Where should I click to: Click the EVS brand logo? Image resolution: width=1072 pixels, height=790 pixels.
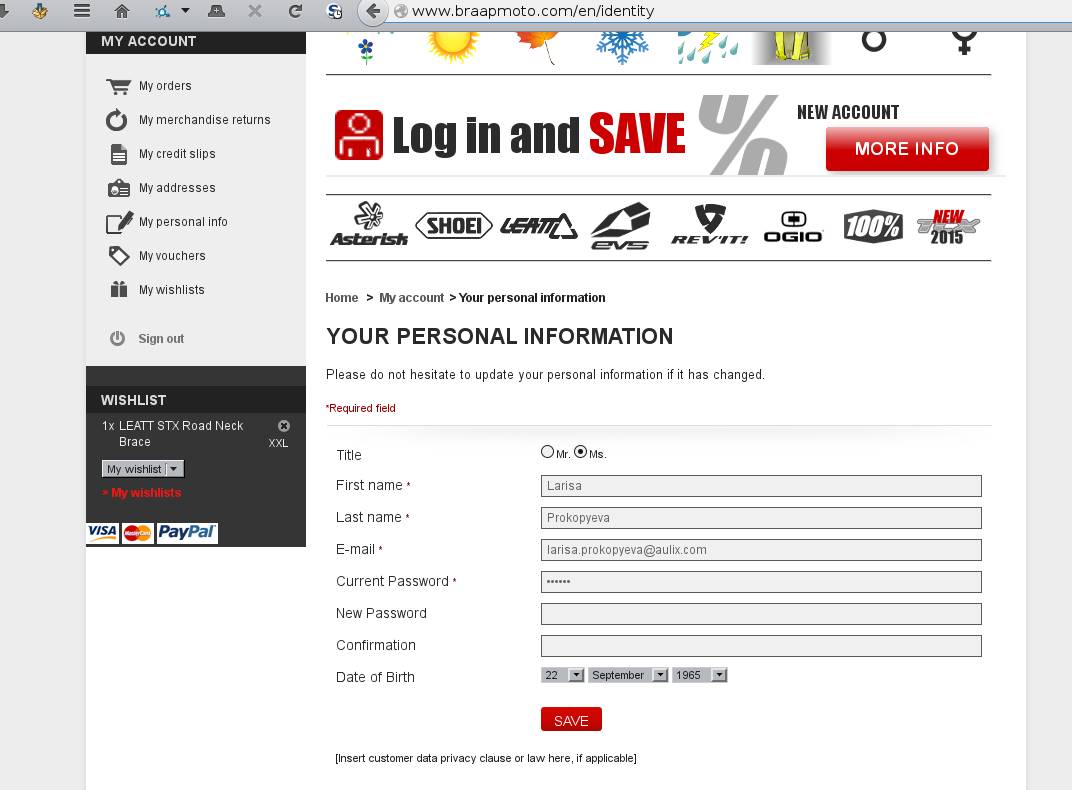click(620, 226)
